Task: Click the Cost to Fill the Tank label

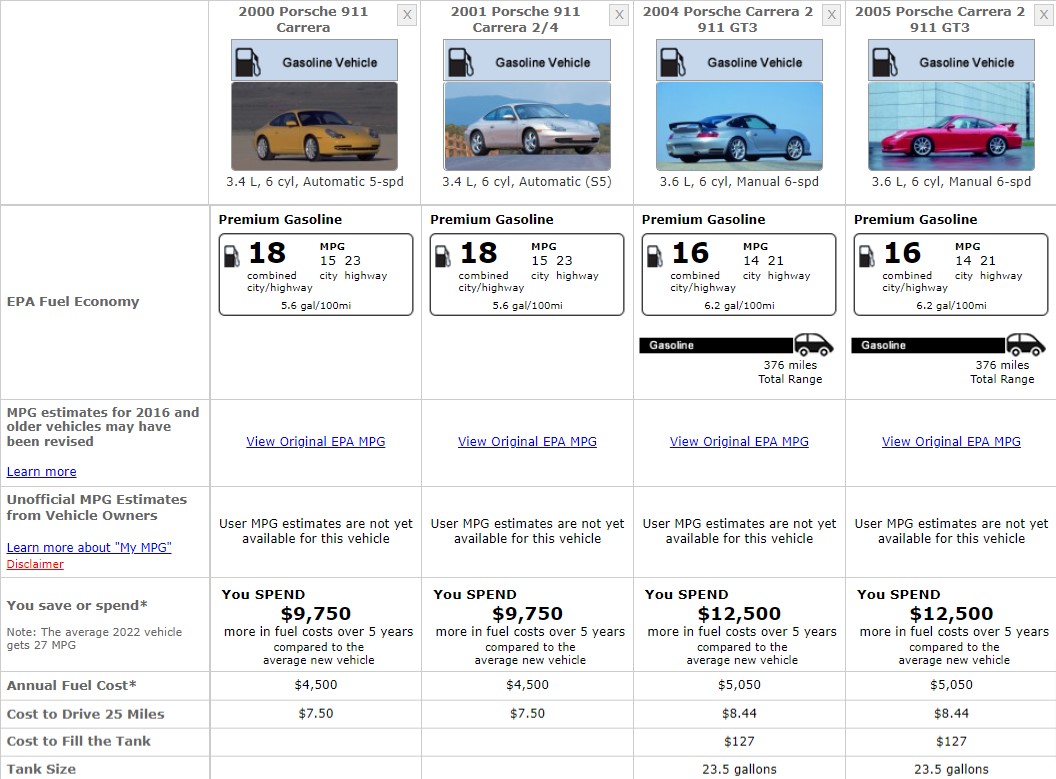Action: pos(79,741)
